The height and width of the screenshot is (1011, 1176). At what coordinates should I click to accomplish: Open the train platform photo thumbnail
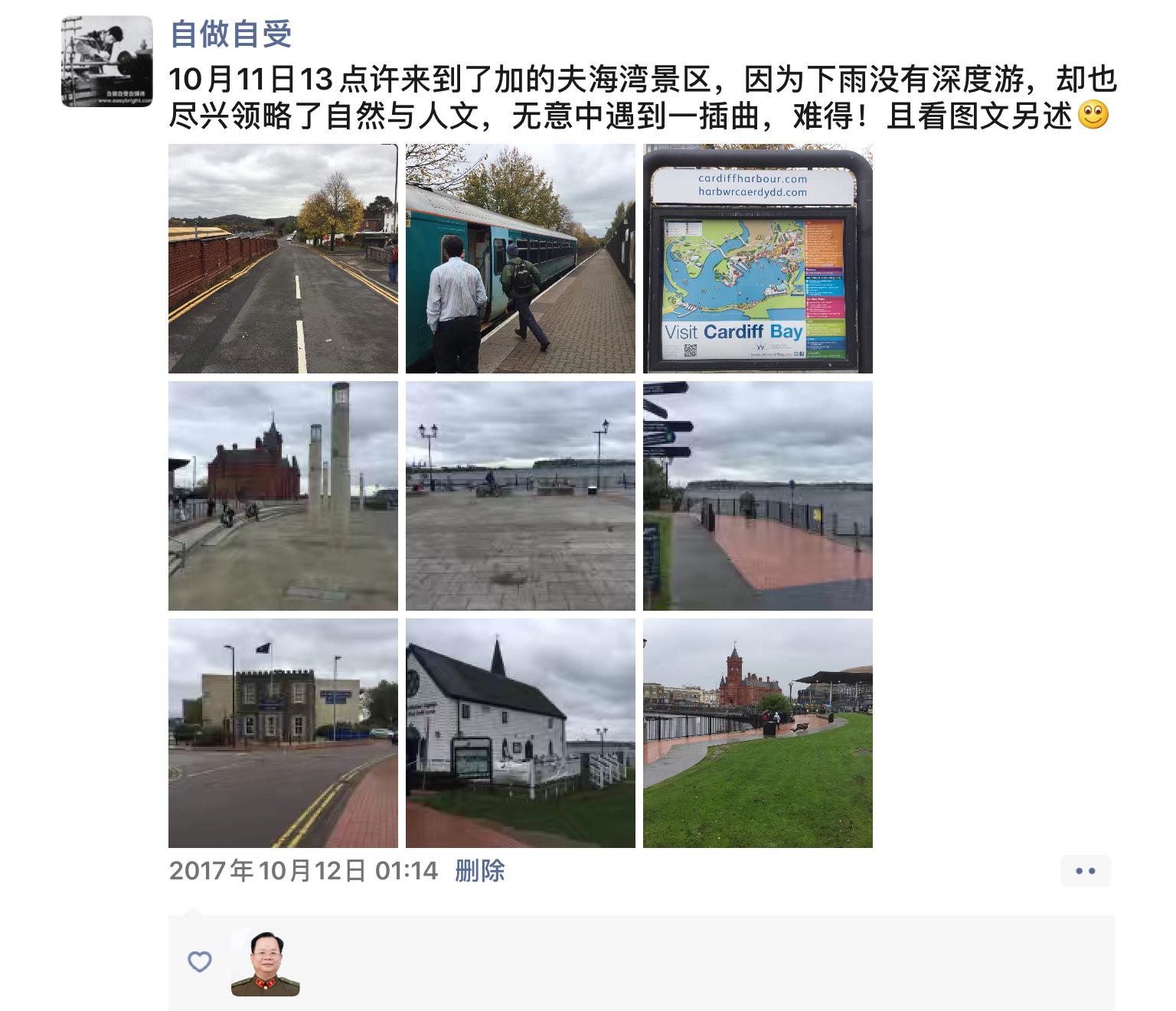pos(521,259)
